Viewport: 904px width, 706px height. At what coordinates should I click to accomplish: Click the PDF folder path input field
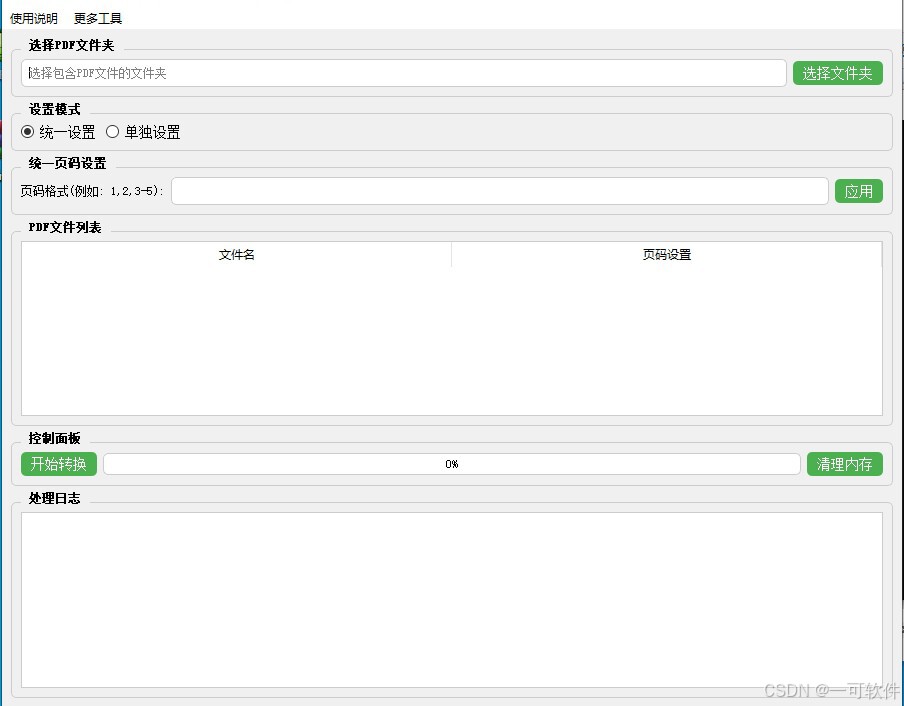[x=404, y=73]
